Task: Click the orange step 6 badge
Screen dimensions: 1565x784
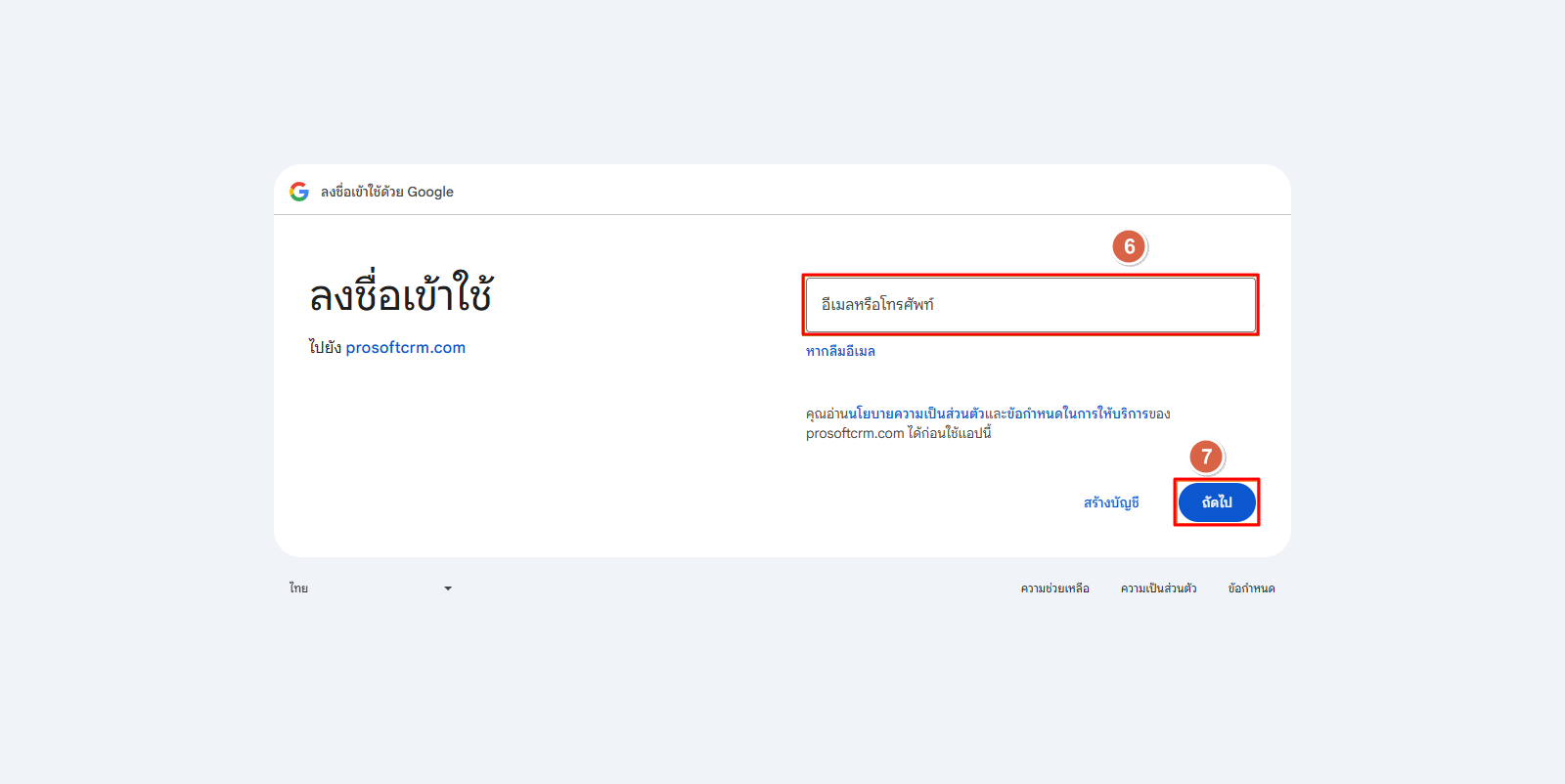Action: 1129,246
